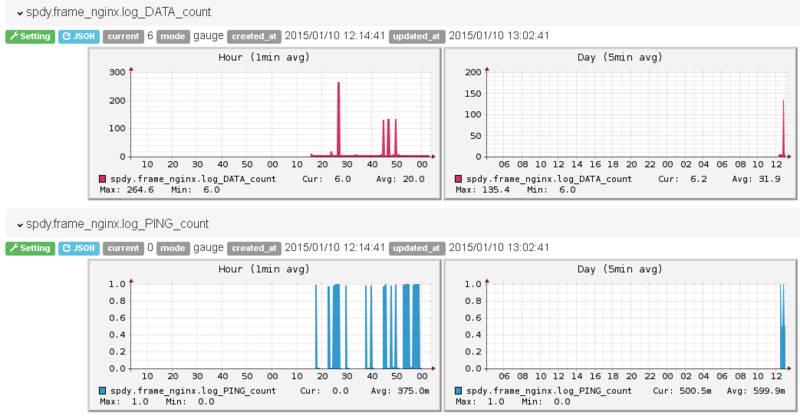Click the blue PING_count legend swatch in Hour graph
The width and height of the screenshot is (800, 416).
pyautogui.click(x=102, y=390)
